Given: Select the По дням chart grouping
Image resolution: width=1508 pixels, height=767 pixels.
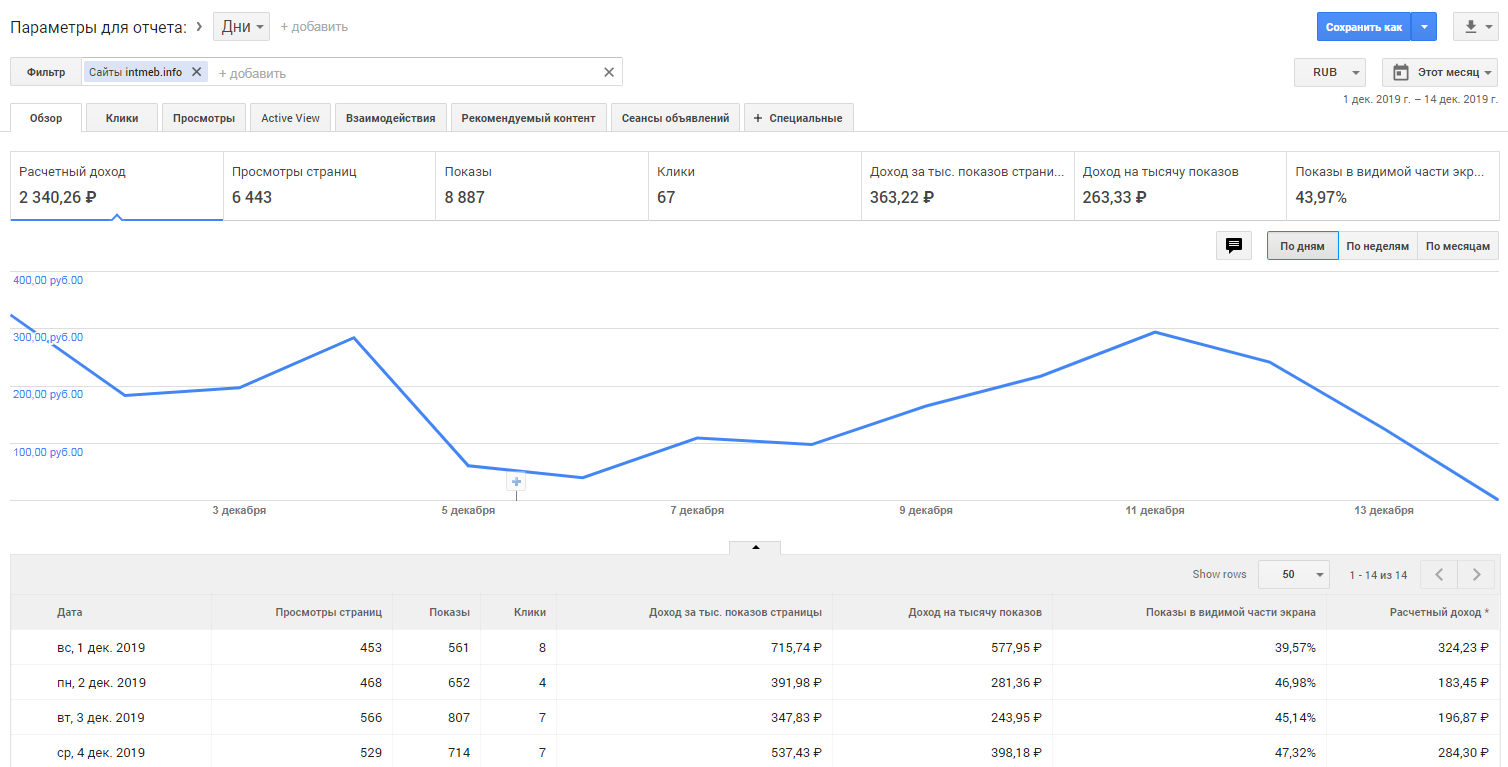Looking at the screenshot, I should [1302, 246].
